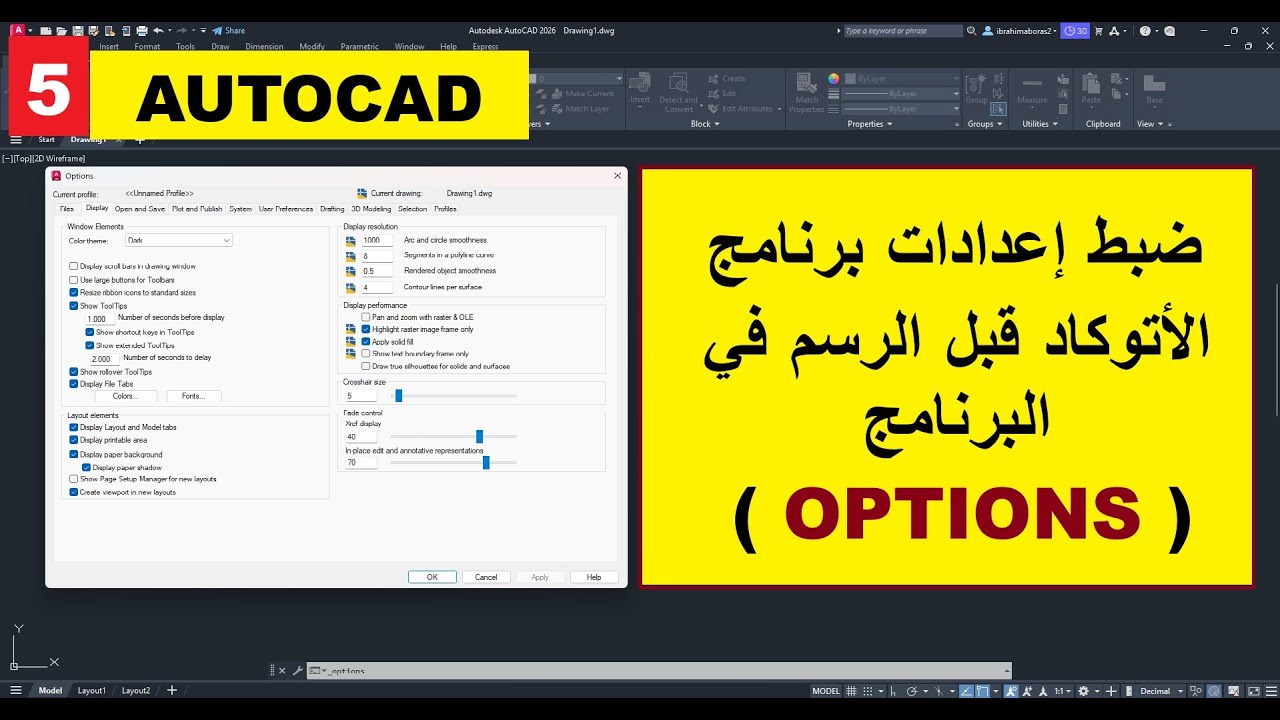Click the Open file folder icon
This screenshot has height=720, width=1280.
click(61, 31)
